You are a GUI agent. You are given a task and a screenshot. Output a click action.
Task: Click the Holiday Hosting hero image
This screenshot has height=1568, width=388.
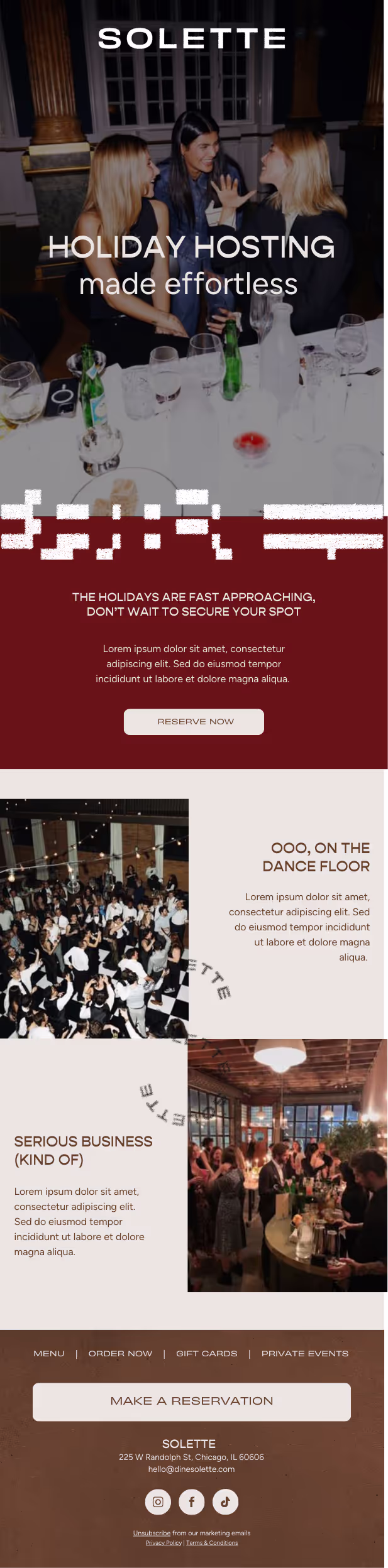click(x=192, y=258)
